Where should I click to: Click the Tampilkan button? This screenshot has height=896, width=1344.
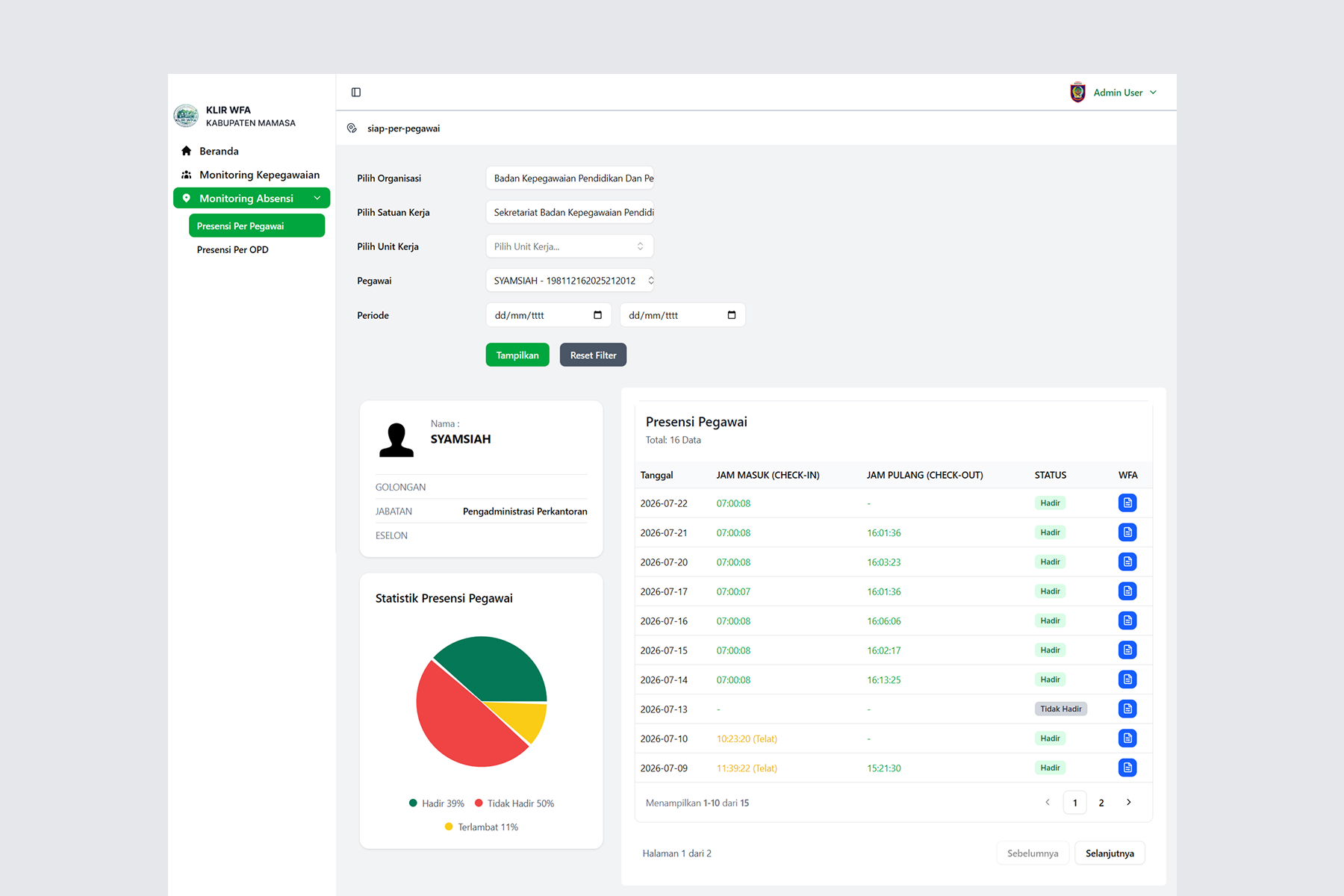[x=517, y=355]
